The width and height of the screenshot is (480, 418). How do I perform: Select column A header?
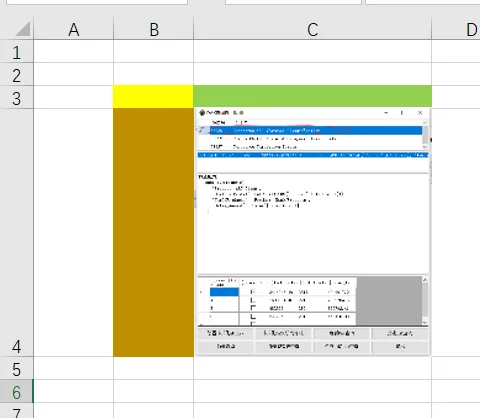pyautogui.click(x=73, y=29)
